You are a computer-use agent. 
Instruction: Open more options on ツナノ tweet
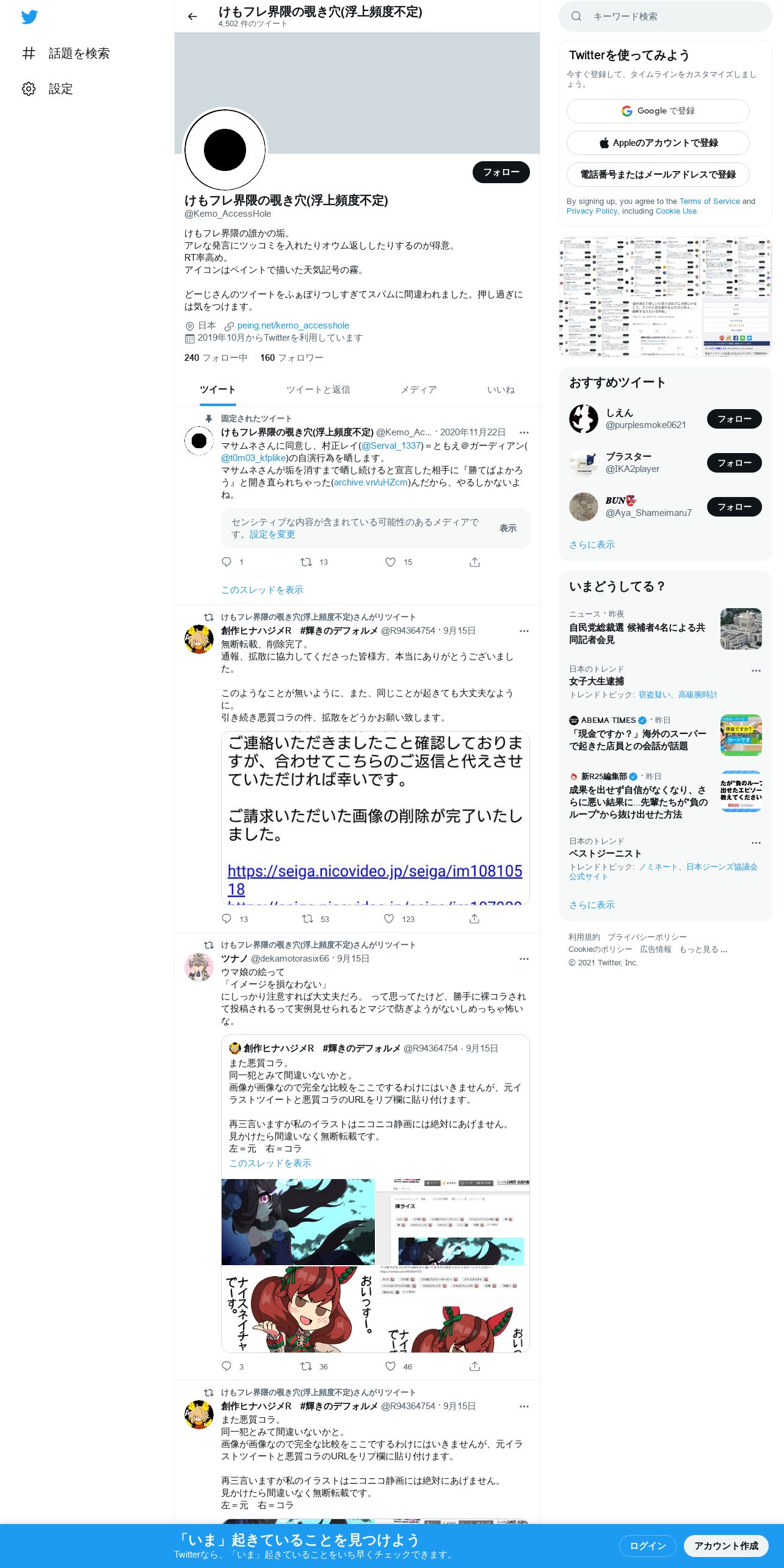[x=524, y=959]
